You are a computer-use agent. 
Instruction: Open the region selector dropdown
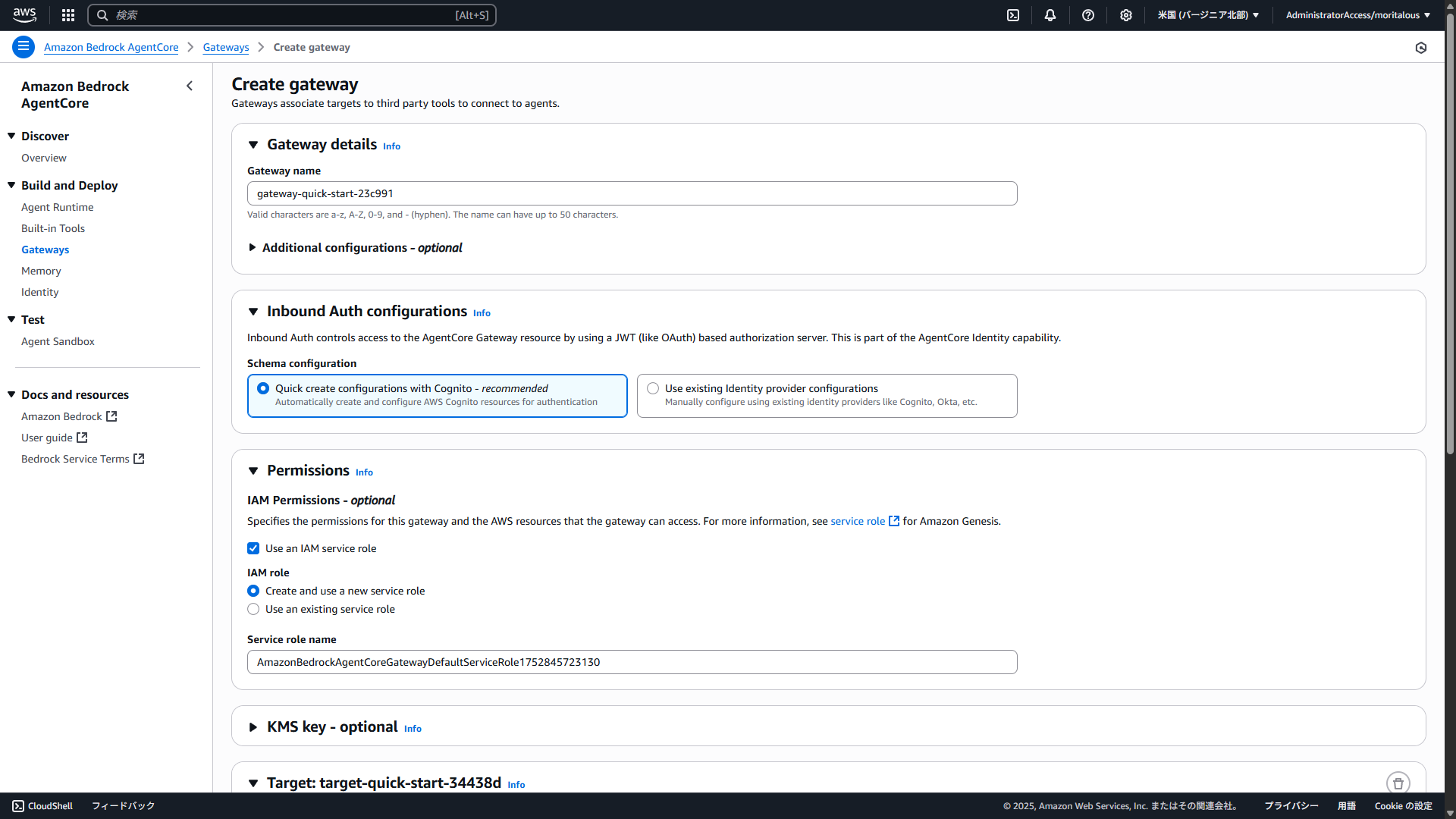1208,15
